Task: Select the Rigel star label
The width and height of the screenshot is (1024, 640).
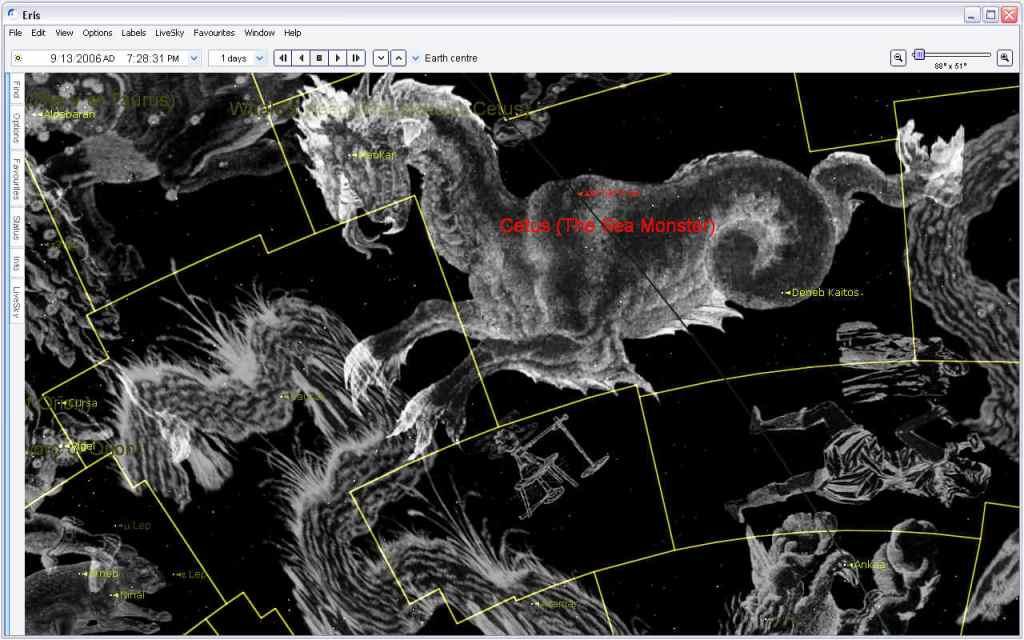Action: pyautogui.click(x=82, y=446)
